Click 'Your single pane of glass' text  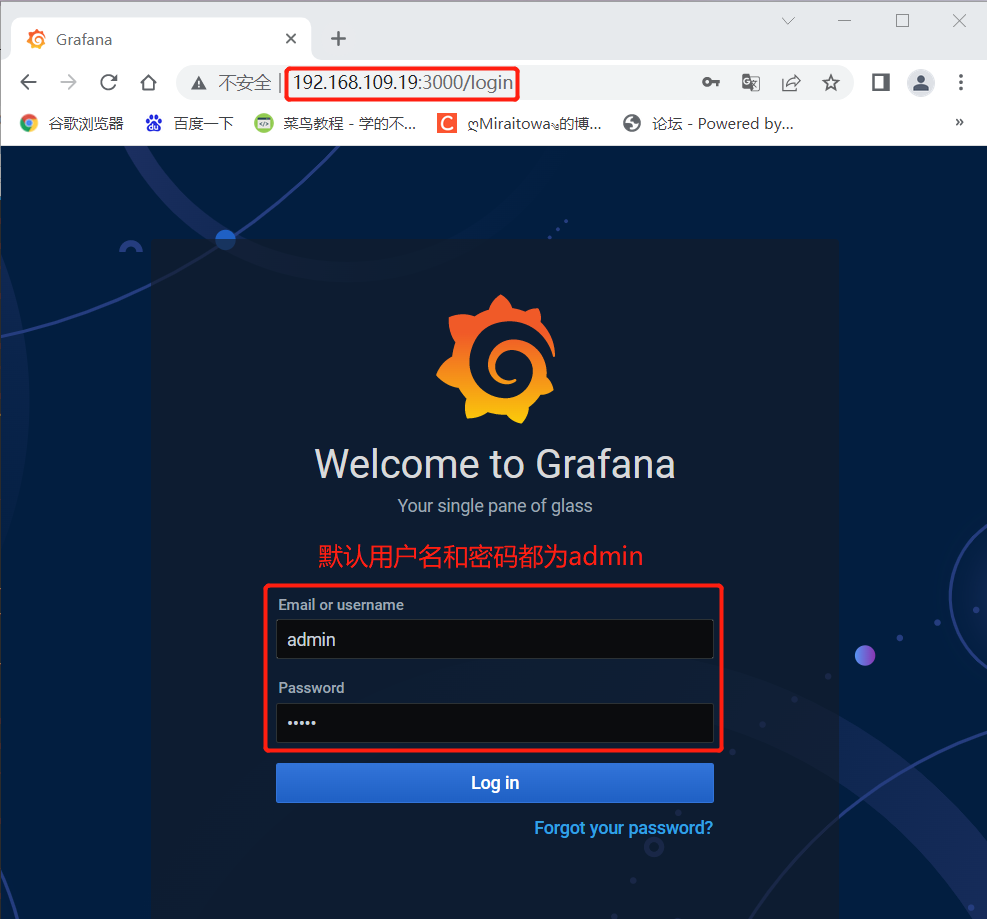(x=495, y=506)
